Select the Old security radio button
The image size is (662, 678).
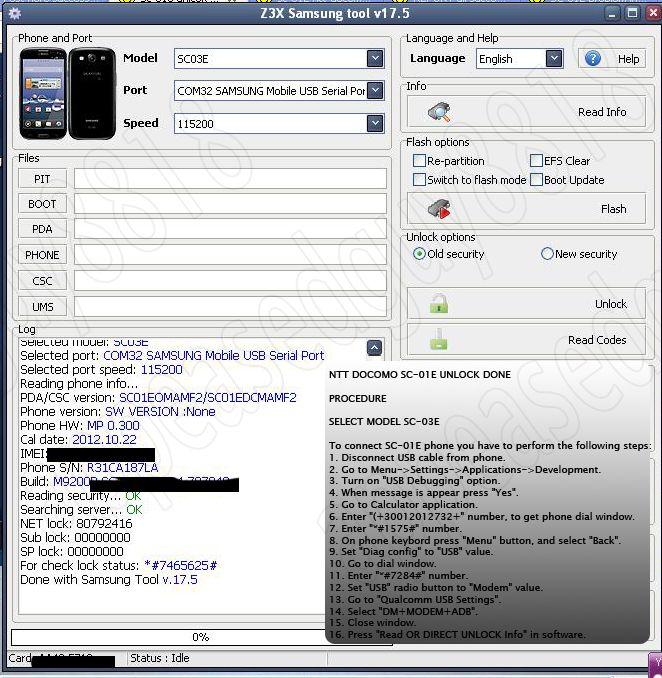point(420,254)
